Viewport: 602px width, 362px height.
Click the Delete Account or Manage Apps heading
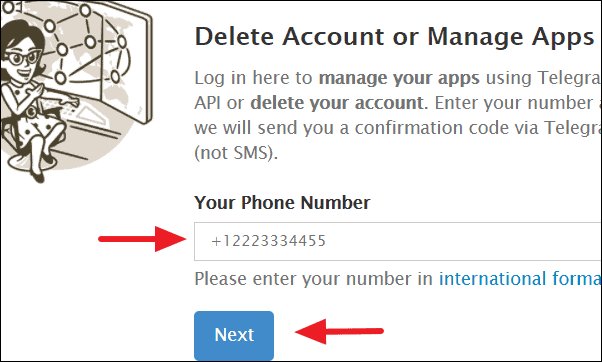pyautogui.click(x=394, y=37)
